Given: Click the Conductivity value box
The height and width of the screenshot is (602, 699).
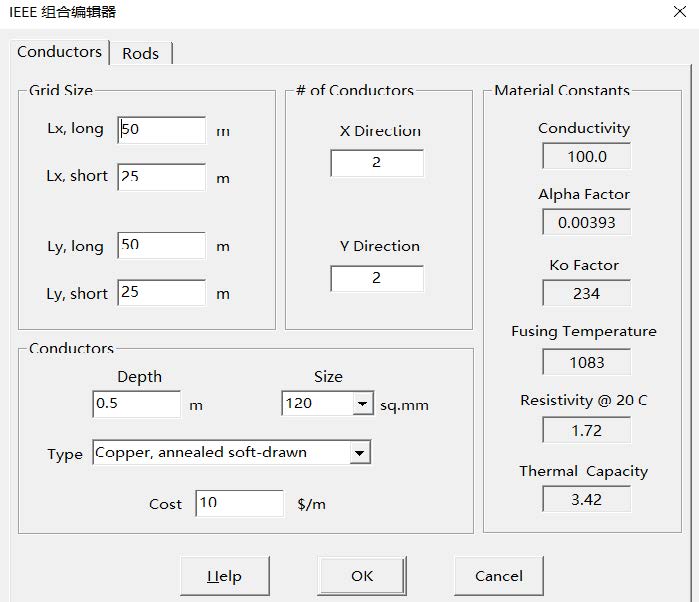Looking at the screenshot, I should pyautogui.click(x=586, y=157).
